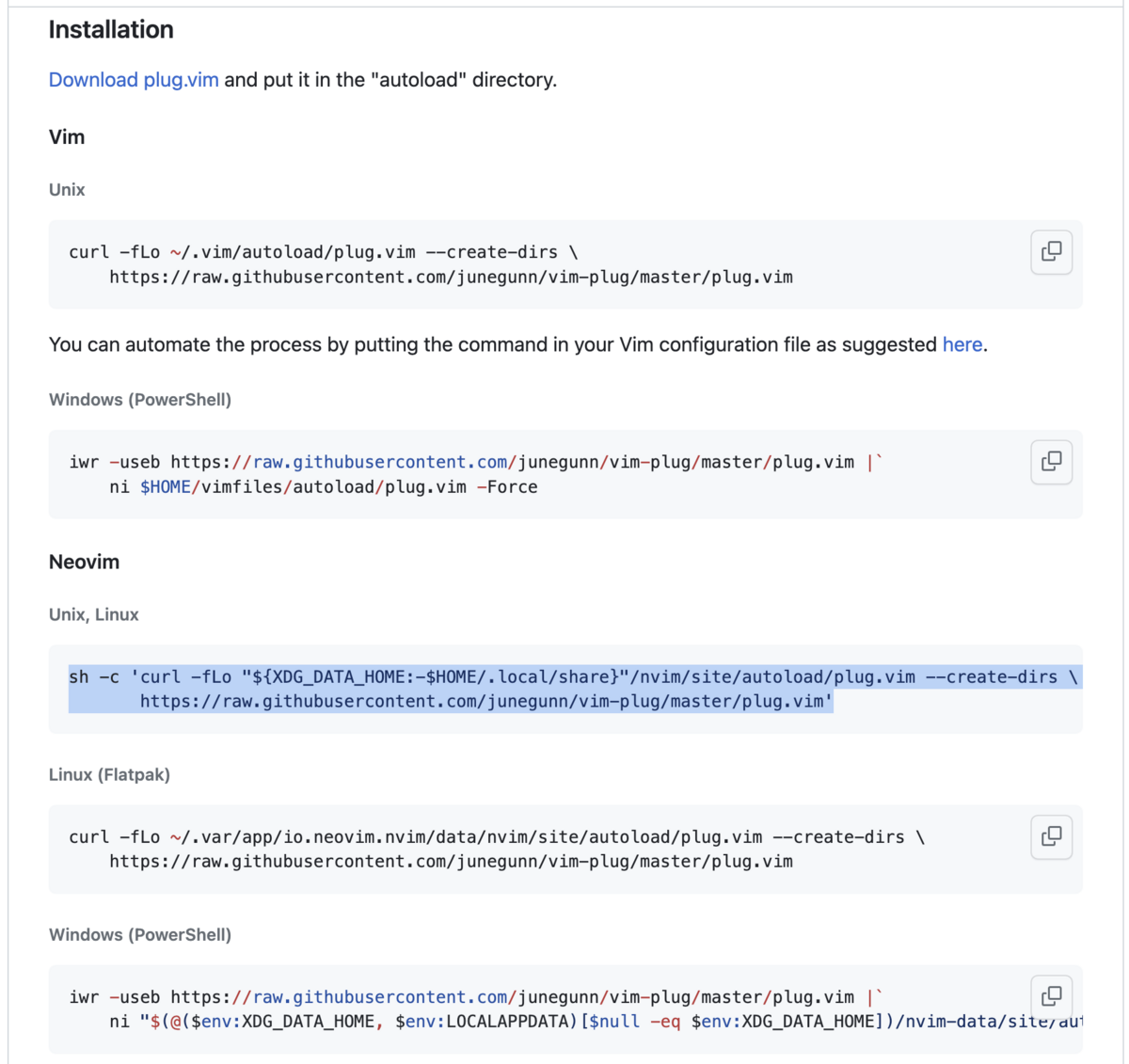The image size is (1129, 1064).
Task: Follow the "here" link about automating
Action: pos(962,344)
